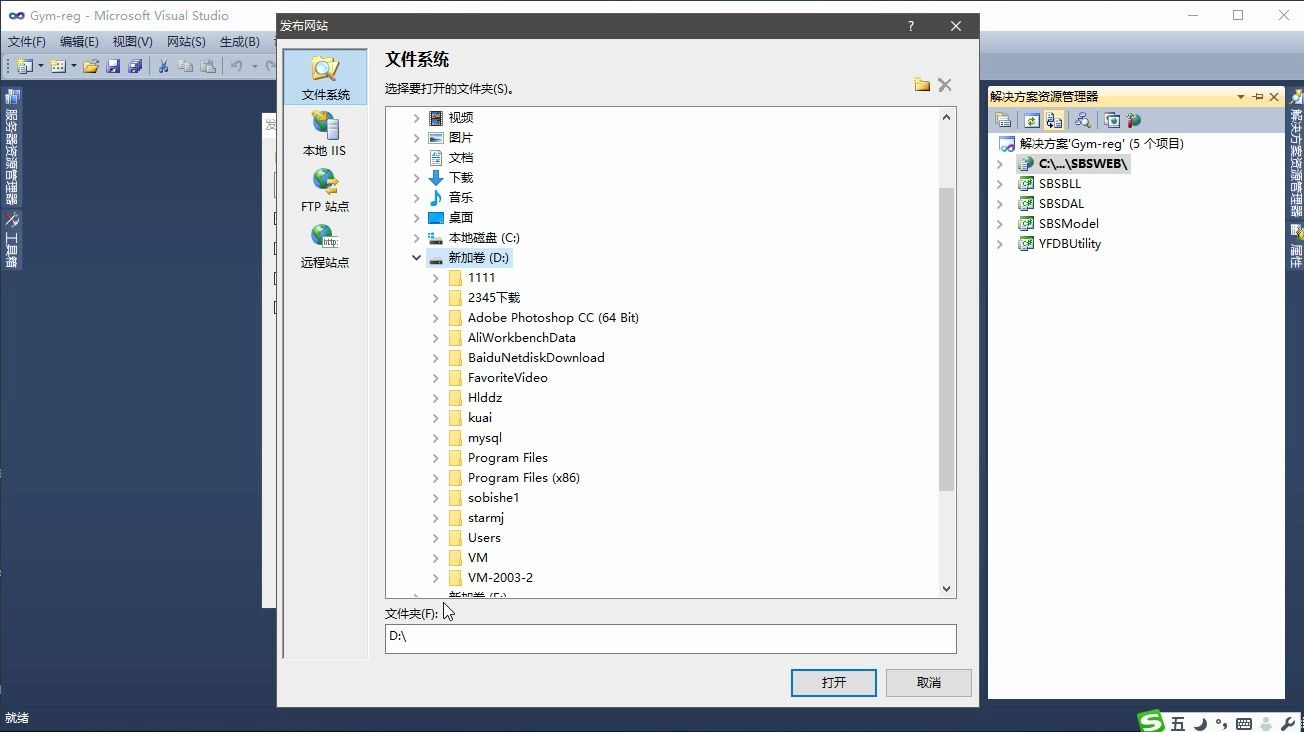The image size is (1304, 732).
Task: Click the properties icon in Solution Explorer toolbar
Action: pyautogui.click(x=1003, y=120)
